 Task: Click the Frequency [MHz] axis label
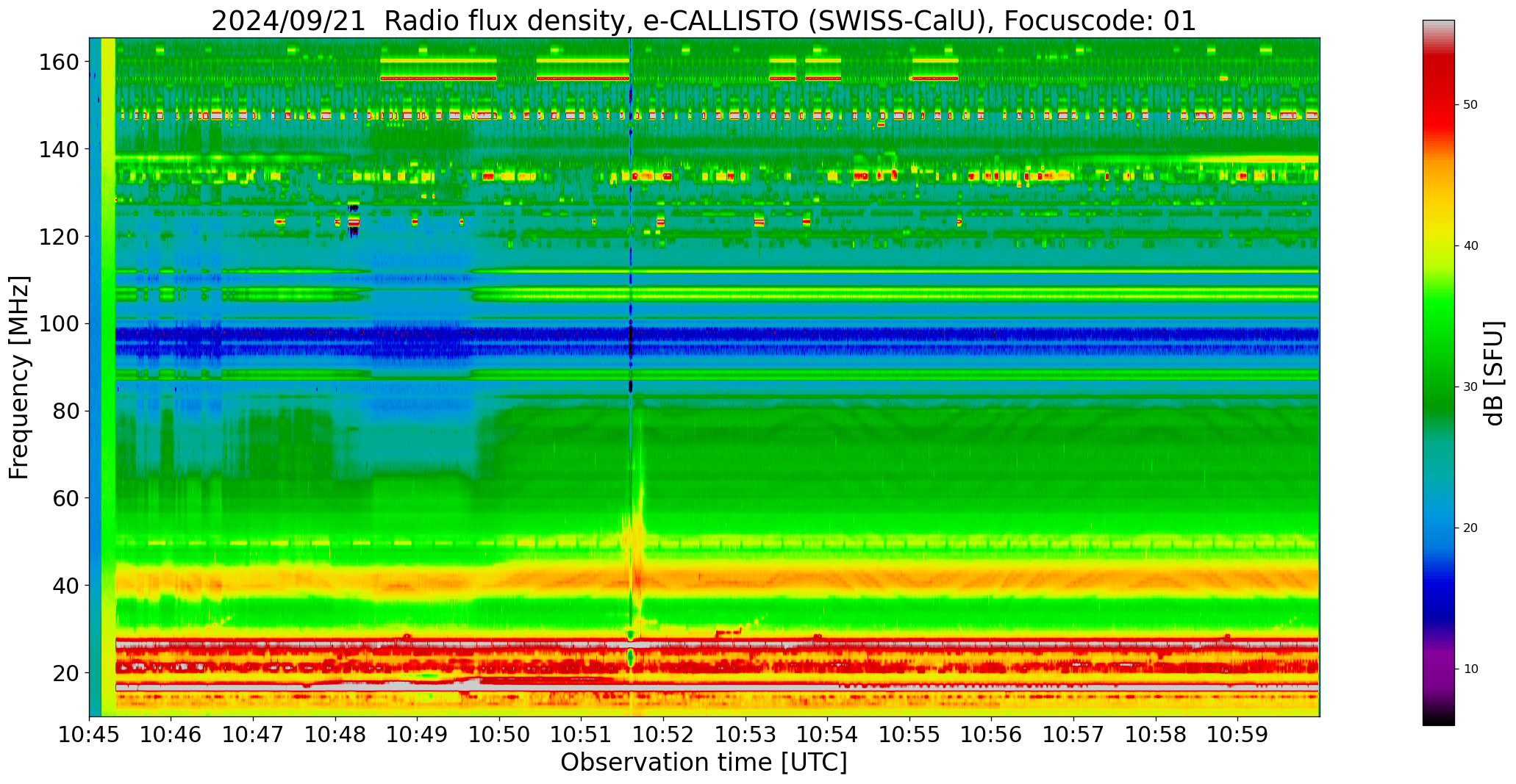tap(19, 378)
